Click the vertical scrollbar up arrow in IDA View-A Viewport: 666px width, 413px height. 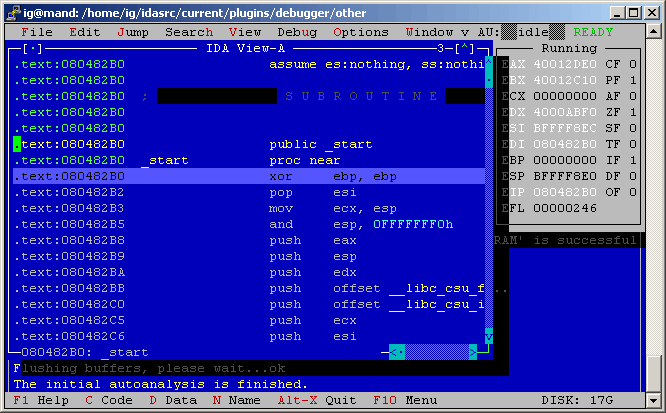click(x=489, y=62)
